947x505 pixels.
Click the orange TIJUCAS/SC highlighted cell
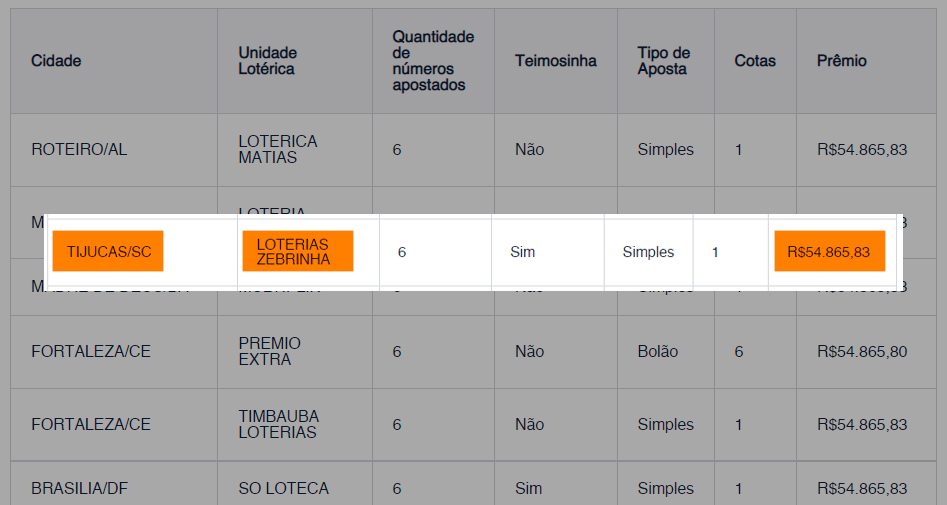109,252
